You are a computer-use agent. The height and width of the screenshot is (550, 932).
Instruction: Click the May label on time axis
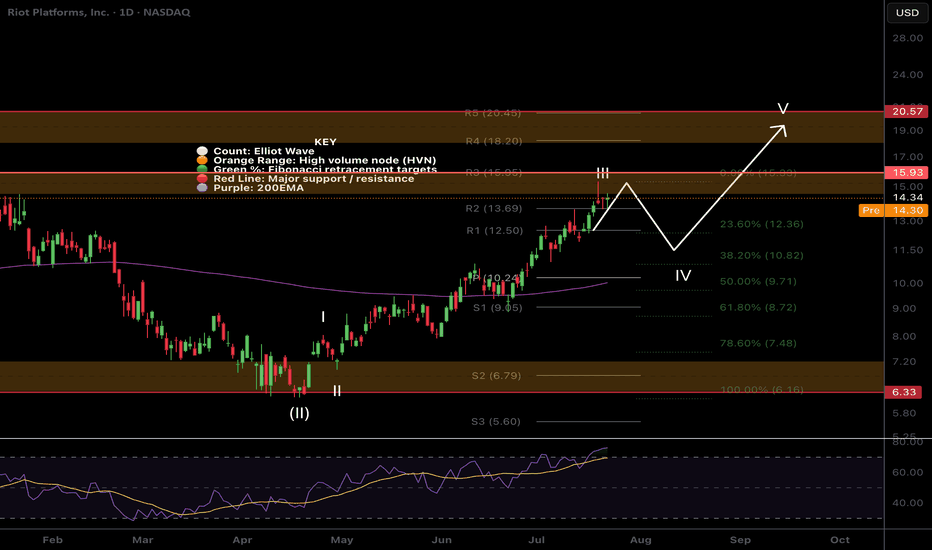342,540
